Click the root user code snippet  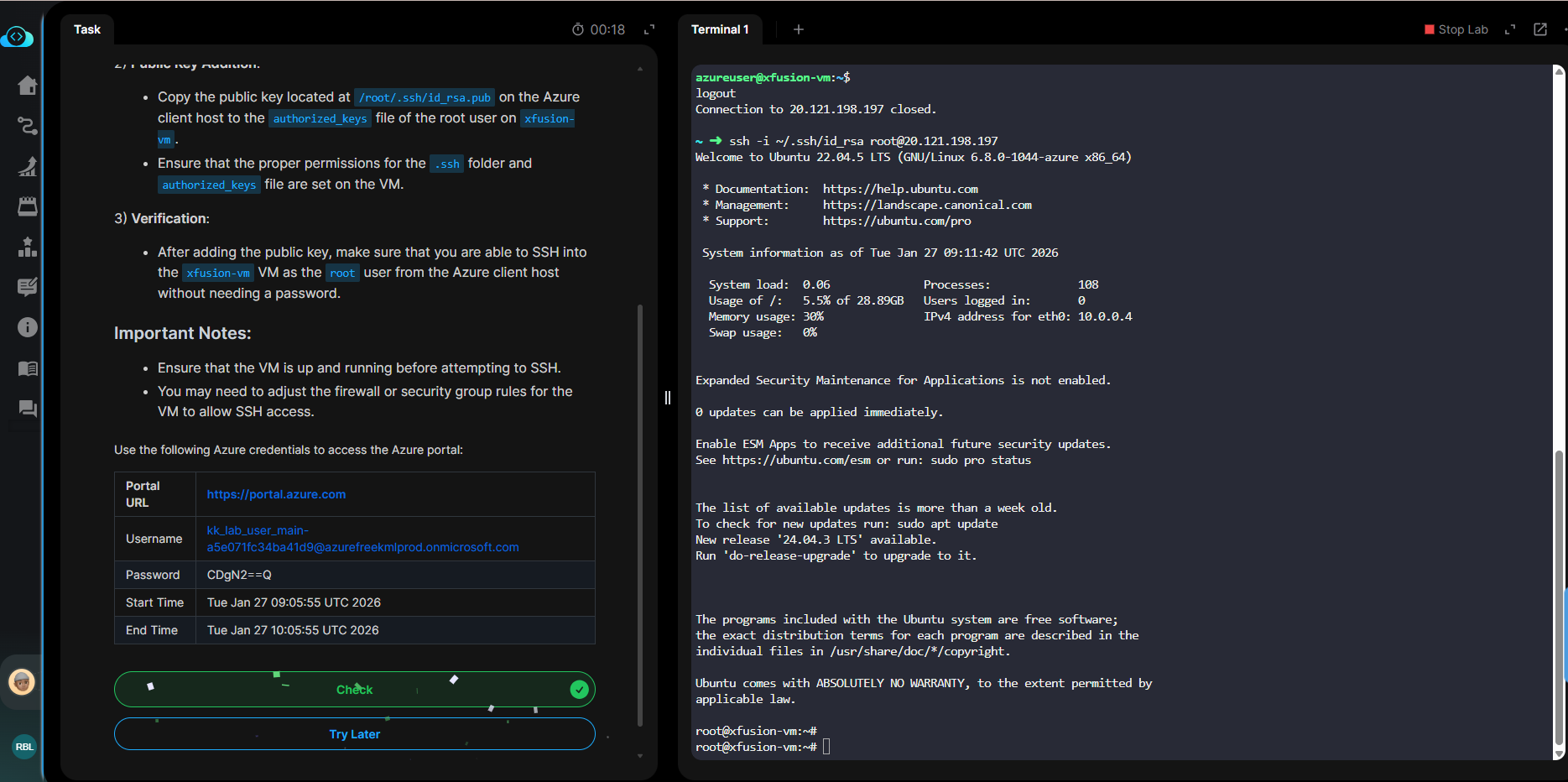click(342, 273)
